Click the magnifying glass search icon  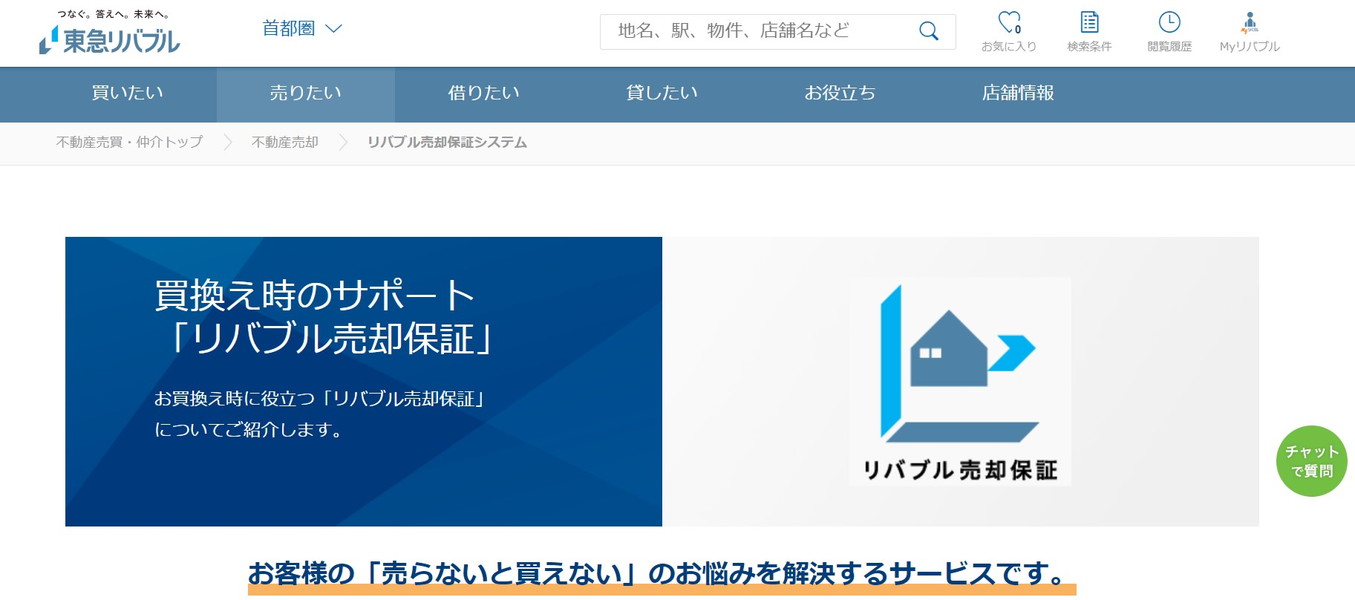927,31
